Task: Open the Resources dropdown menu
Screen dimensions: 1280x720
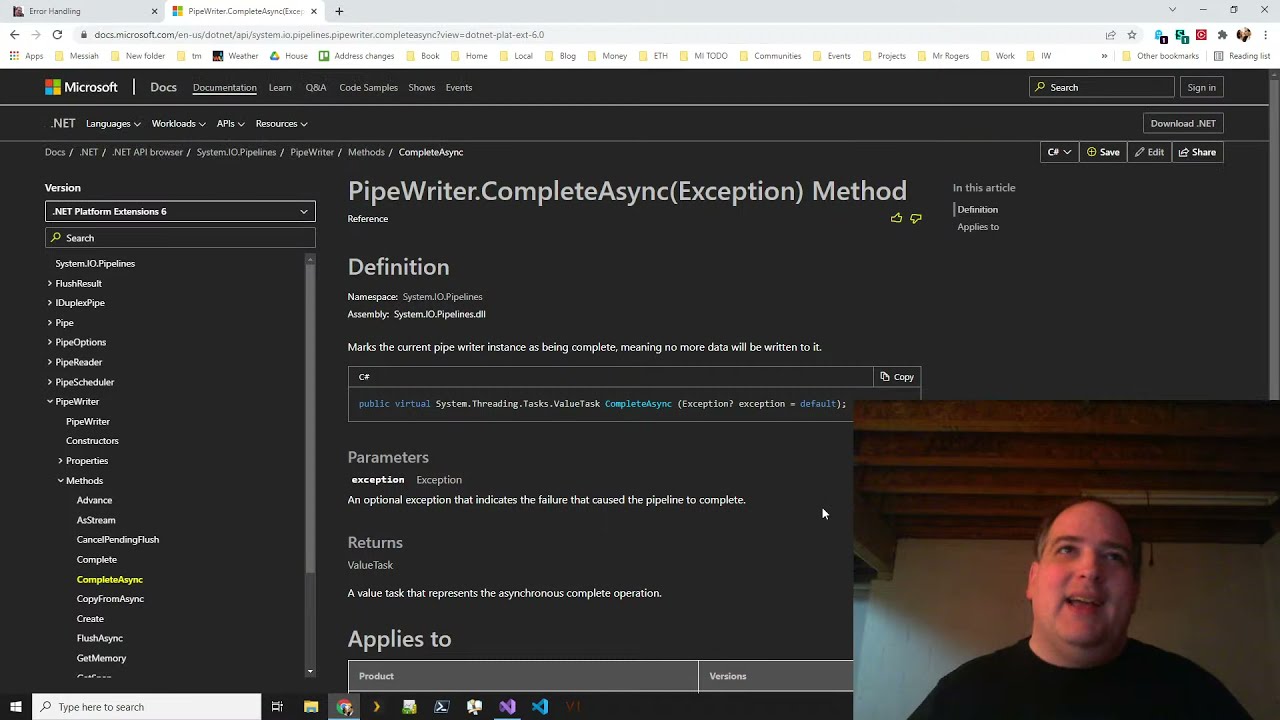Action: 281,124
